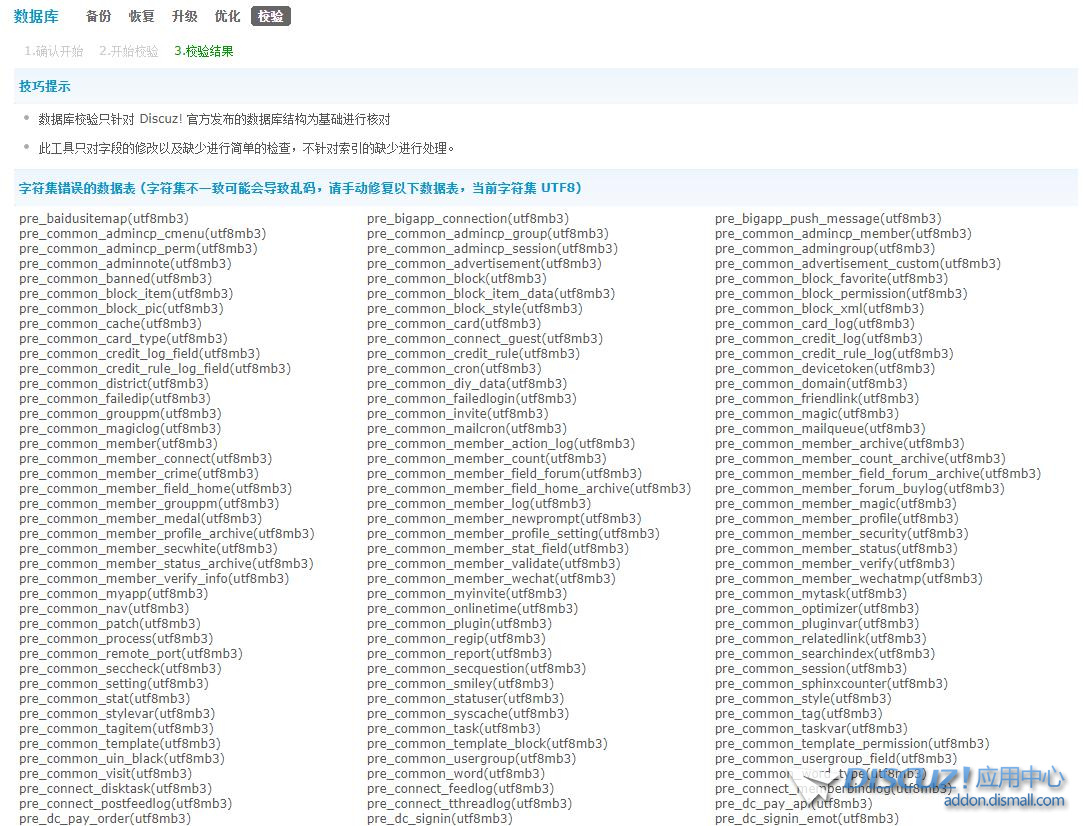Image resolution: width=1083 pixels, height=826 pixels.
Task: Click pre_bigapp_push_message table entry
Action: pos(827,219)
